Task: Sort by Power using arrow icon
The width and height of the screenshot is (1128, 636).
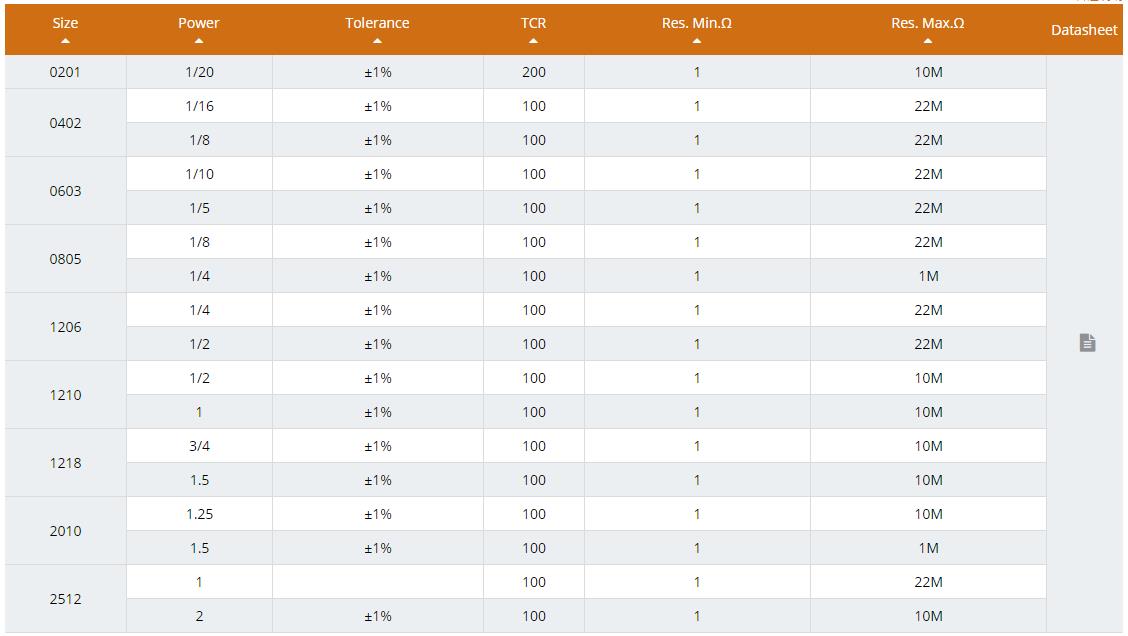Action: (199, 41)
